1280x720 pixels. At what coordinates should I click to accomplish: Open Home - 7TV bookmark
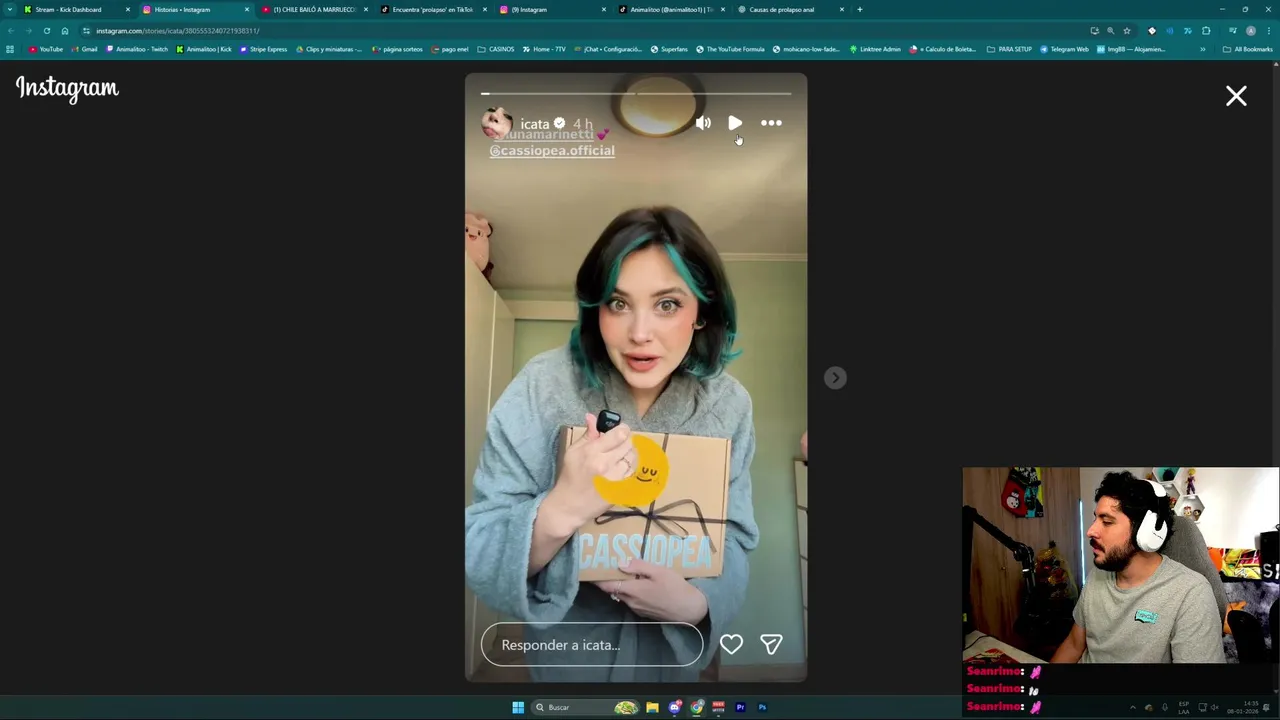[545, 49]
